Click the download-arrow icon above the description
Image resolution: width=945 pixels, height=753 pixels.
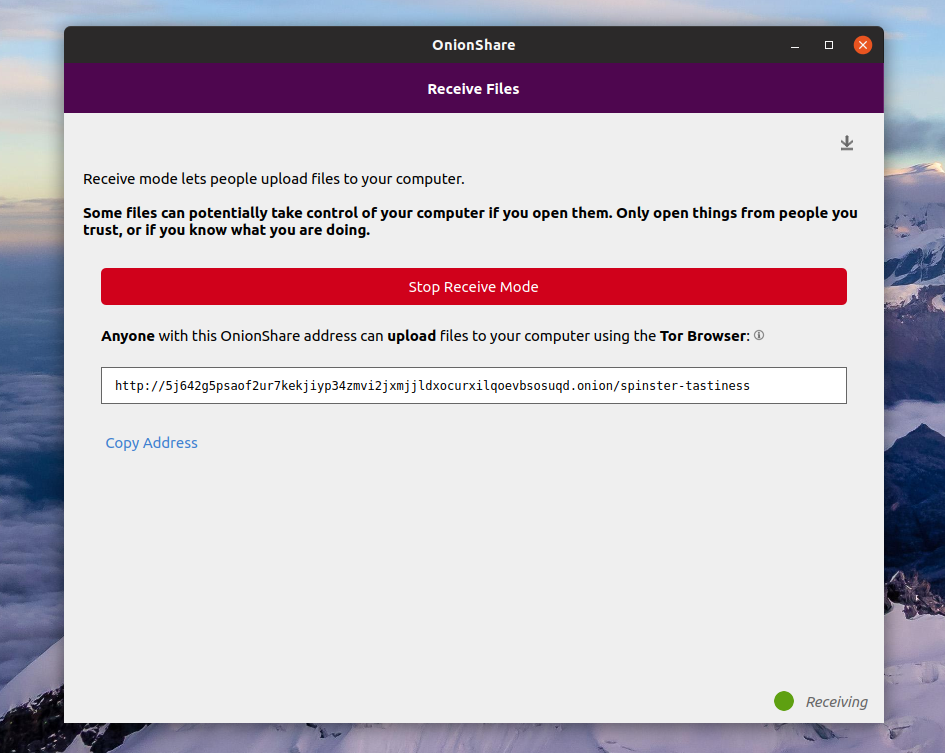(847, 143)
